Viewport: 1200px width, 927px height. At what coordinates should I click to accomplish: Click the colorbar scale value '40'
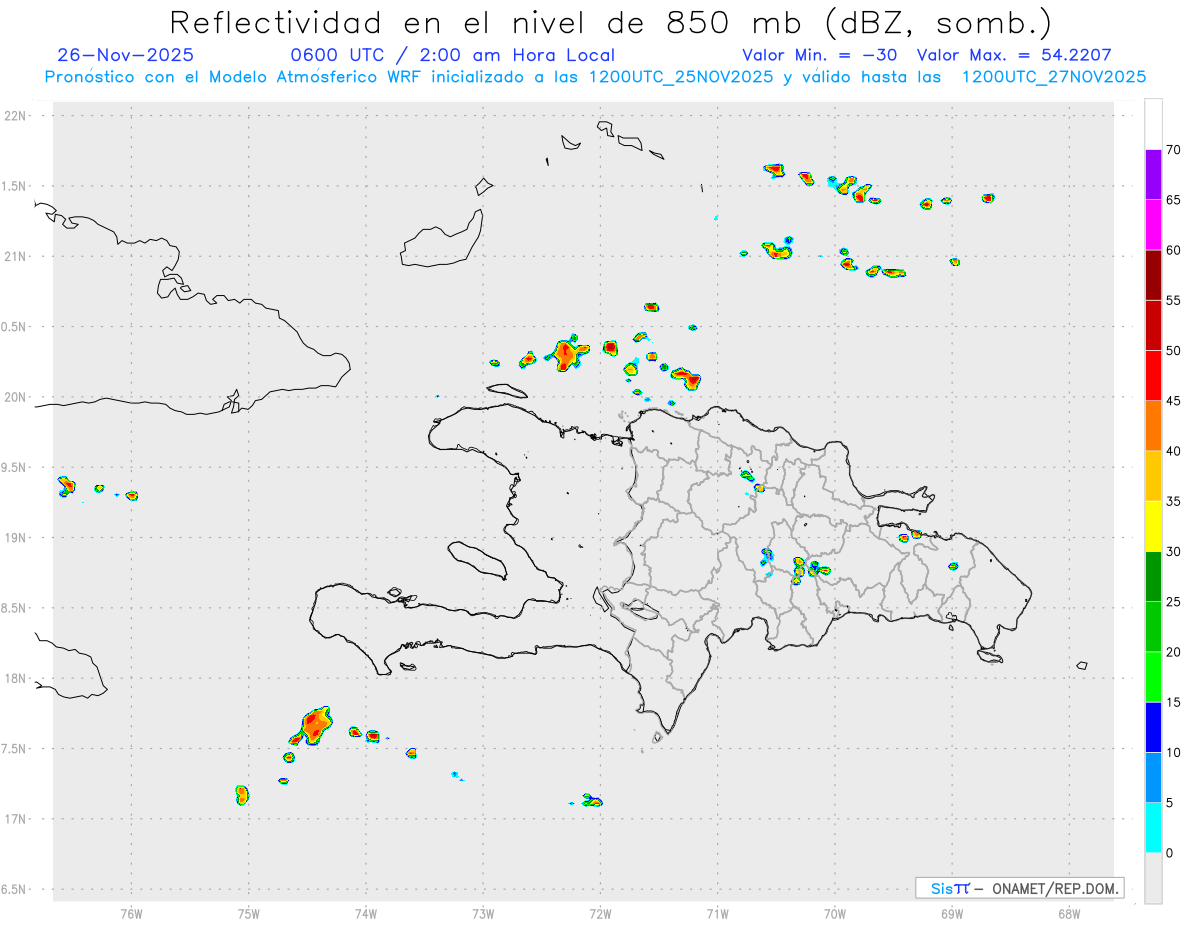pos(1174,451)
